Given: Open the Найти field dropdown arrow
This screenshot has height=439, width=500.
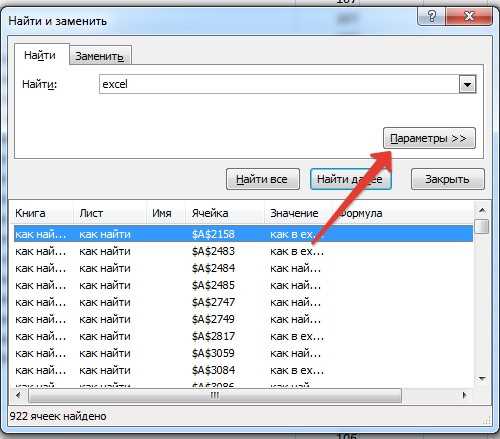Looking at the screenshot, I should point(467,84).
